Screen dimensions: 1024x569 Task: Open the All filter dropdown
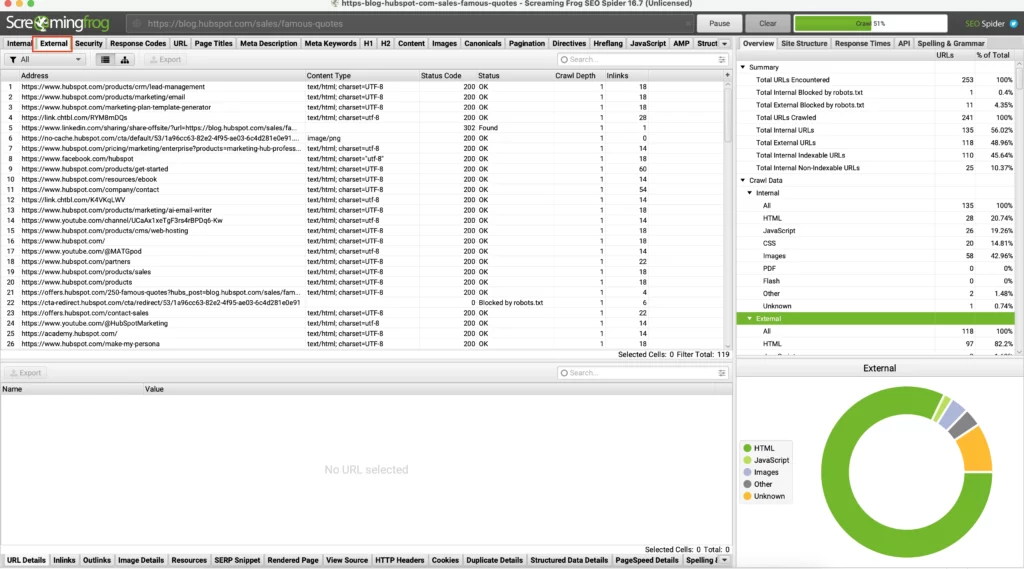46,59
